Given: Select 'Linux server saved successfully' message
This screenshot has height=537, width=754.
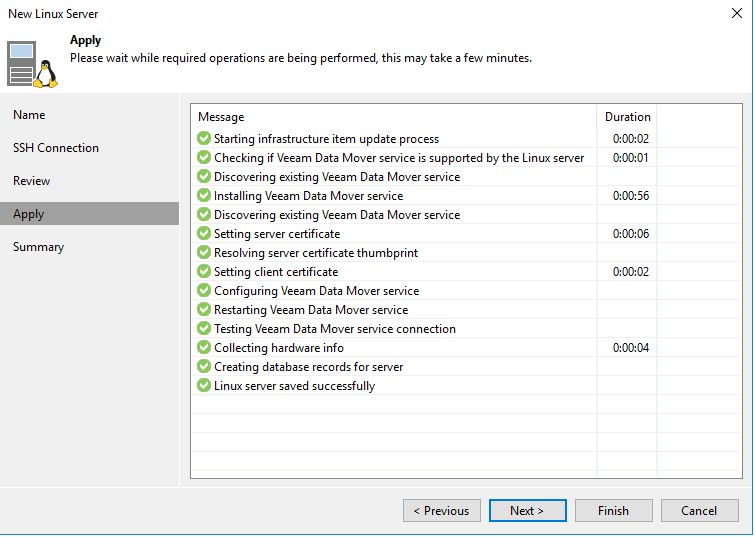Looking at the screenshot, I should pos(294,386).
